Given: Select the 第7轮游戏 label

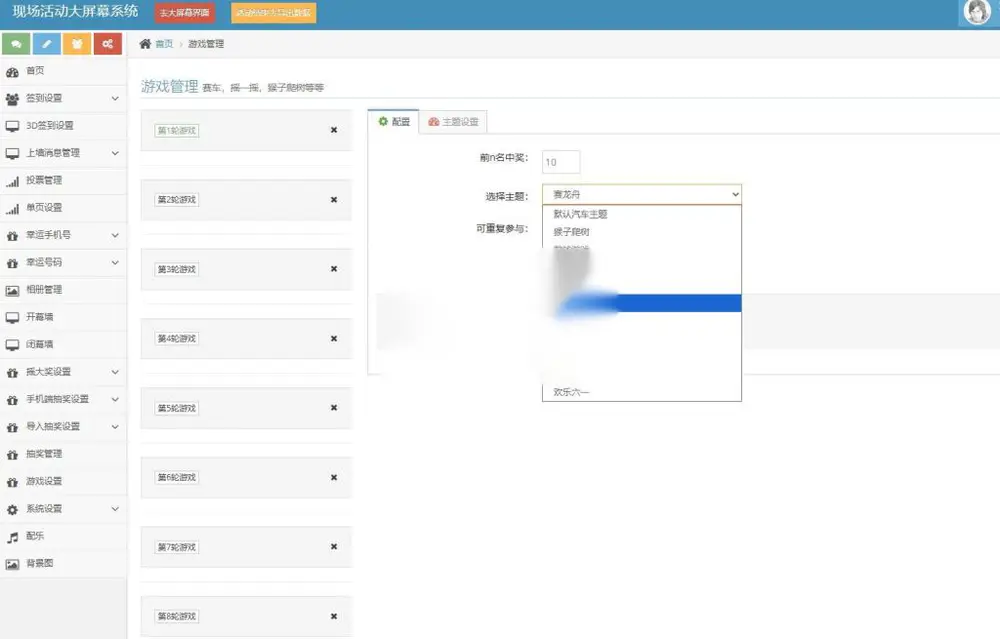Looking at the screenshot, I should (x=177, y=547).
